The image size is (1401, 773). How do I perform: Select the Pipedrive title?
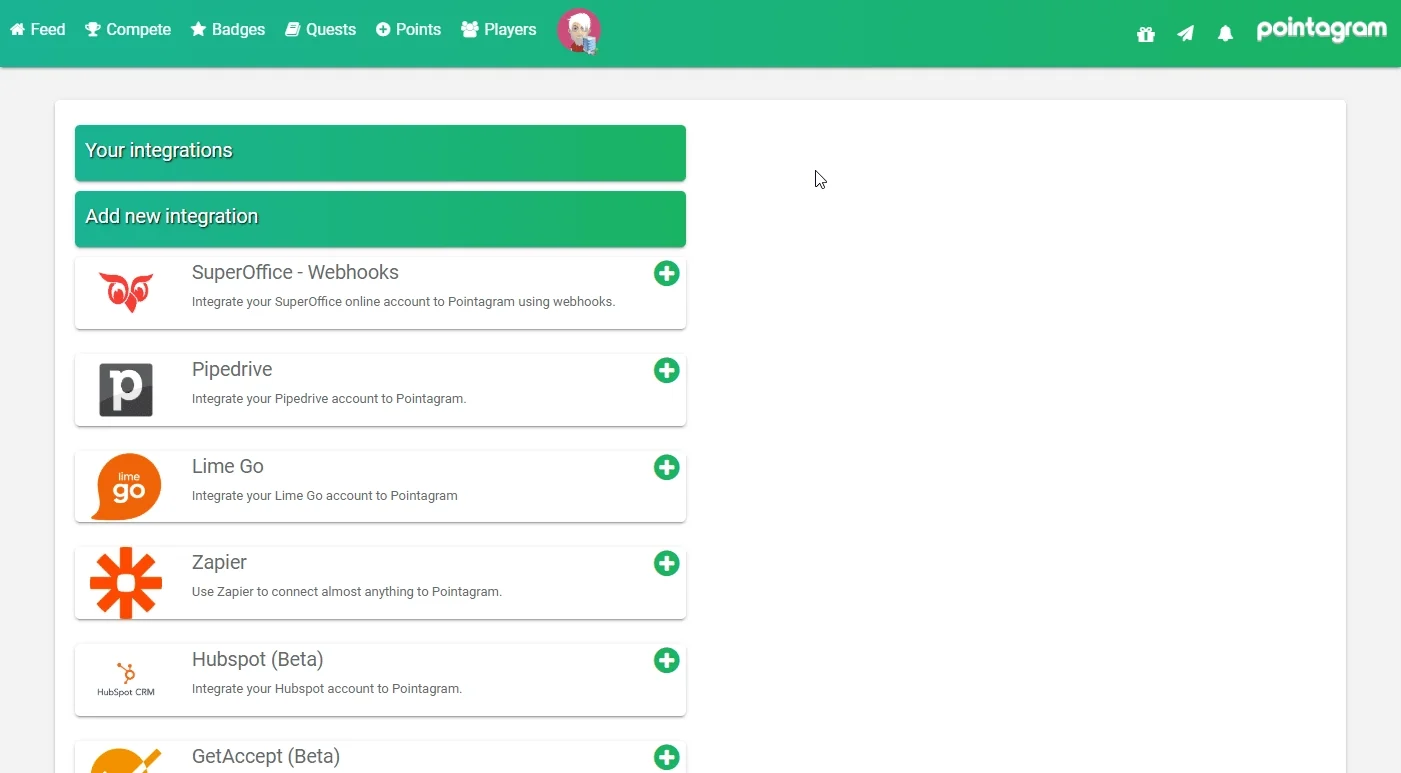[x=232, y=369]
